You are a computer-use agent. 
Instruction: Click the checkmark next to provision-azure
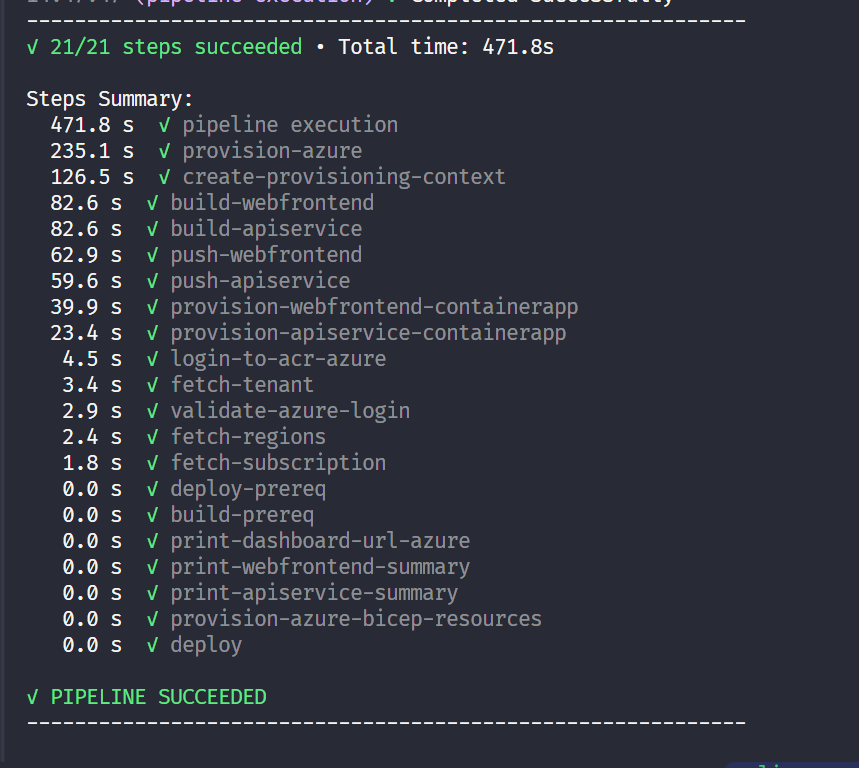[164, 151]
